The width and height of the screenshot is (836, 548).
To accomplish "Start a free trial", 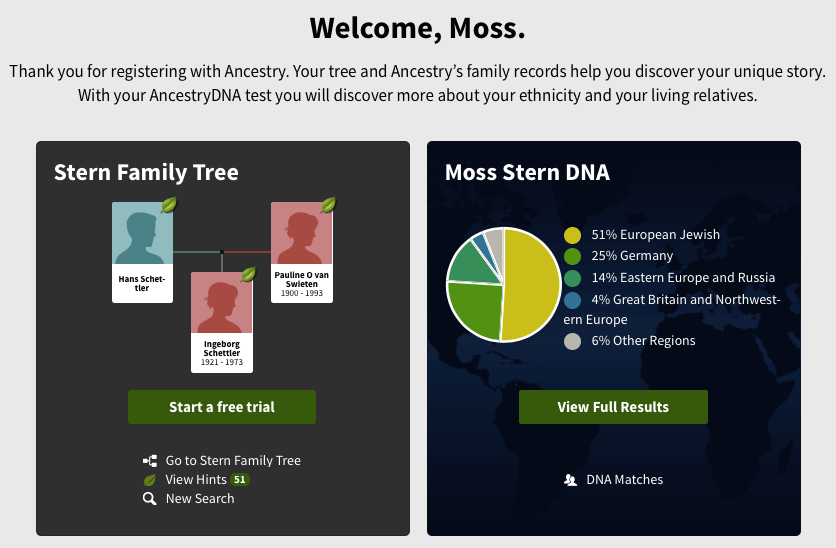I will click(x=222, y=407).
